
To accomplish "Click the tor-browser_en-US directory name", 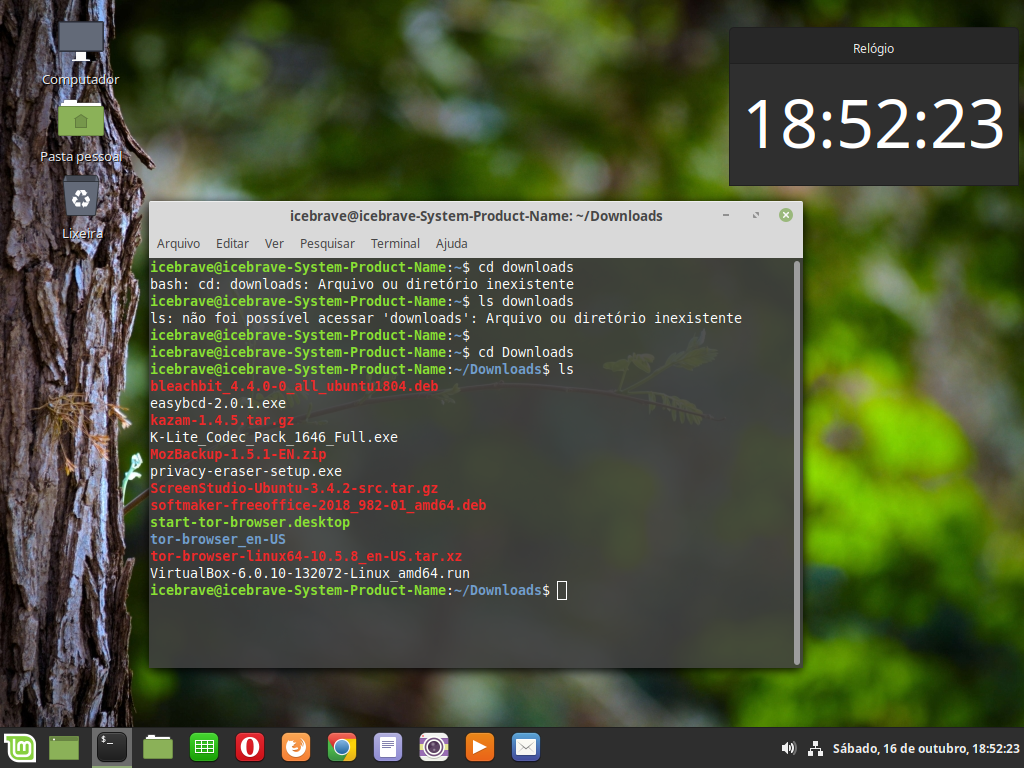I will (218, 539).
